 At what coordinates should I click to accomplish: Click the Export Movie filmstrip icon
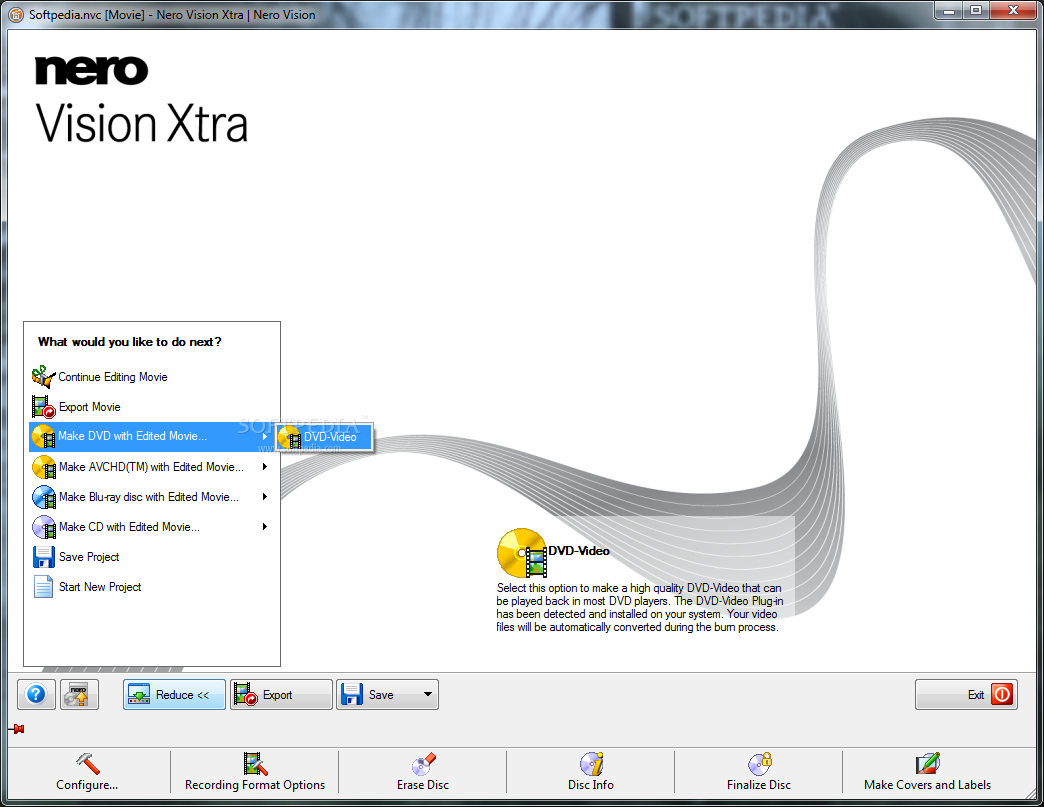point(43,407)
